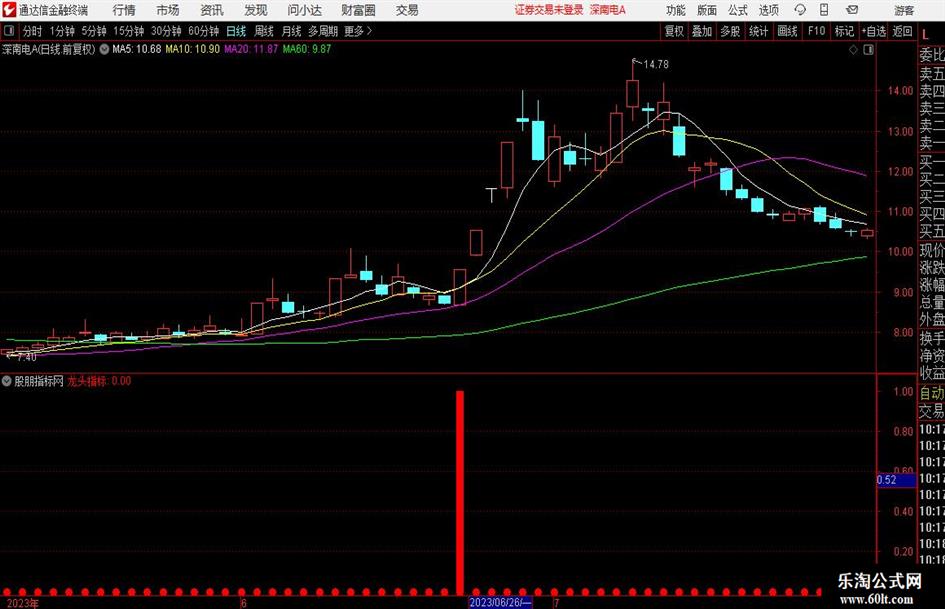Expand the 股朋指标网 indicator arrow
945x609 pixels.
(7, 381)
